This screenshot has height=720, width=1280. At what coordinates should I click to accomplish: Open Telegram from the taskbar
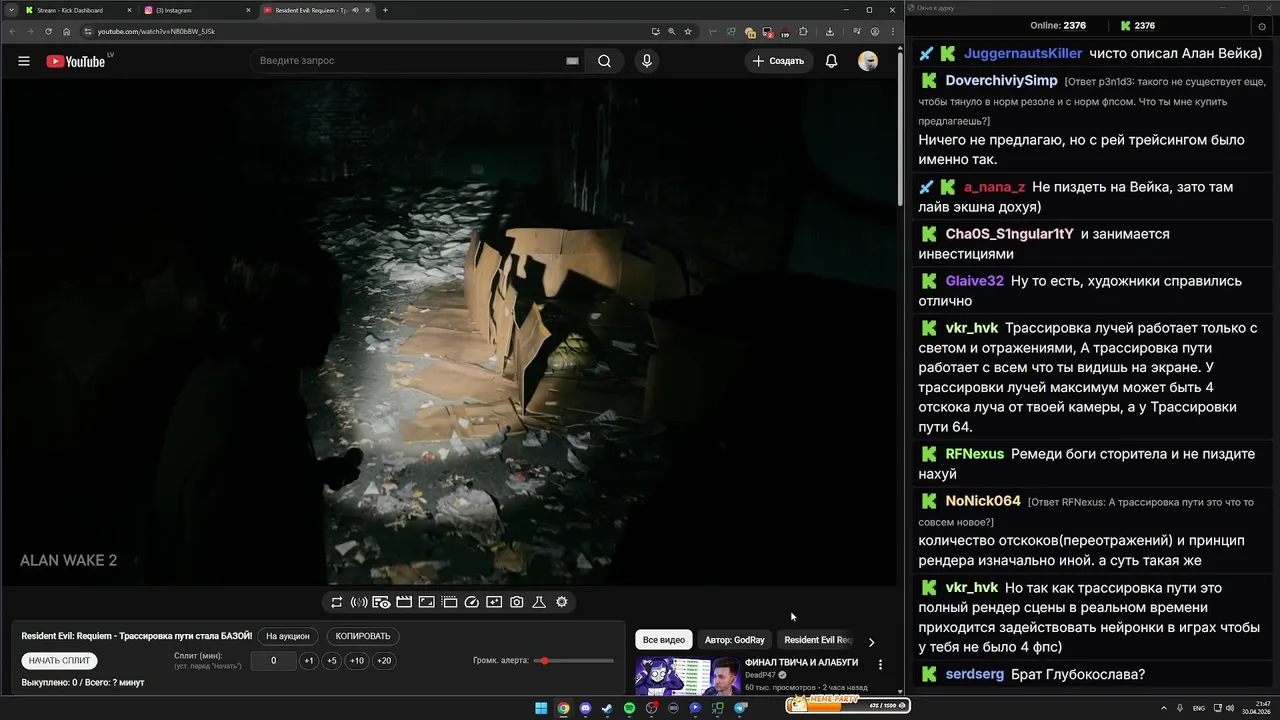point(741,708)
